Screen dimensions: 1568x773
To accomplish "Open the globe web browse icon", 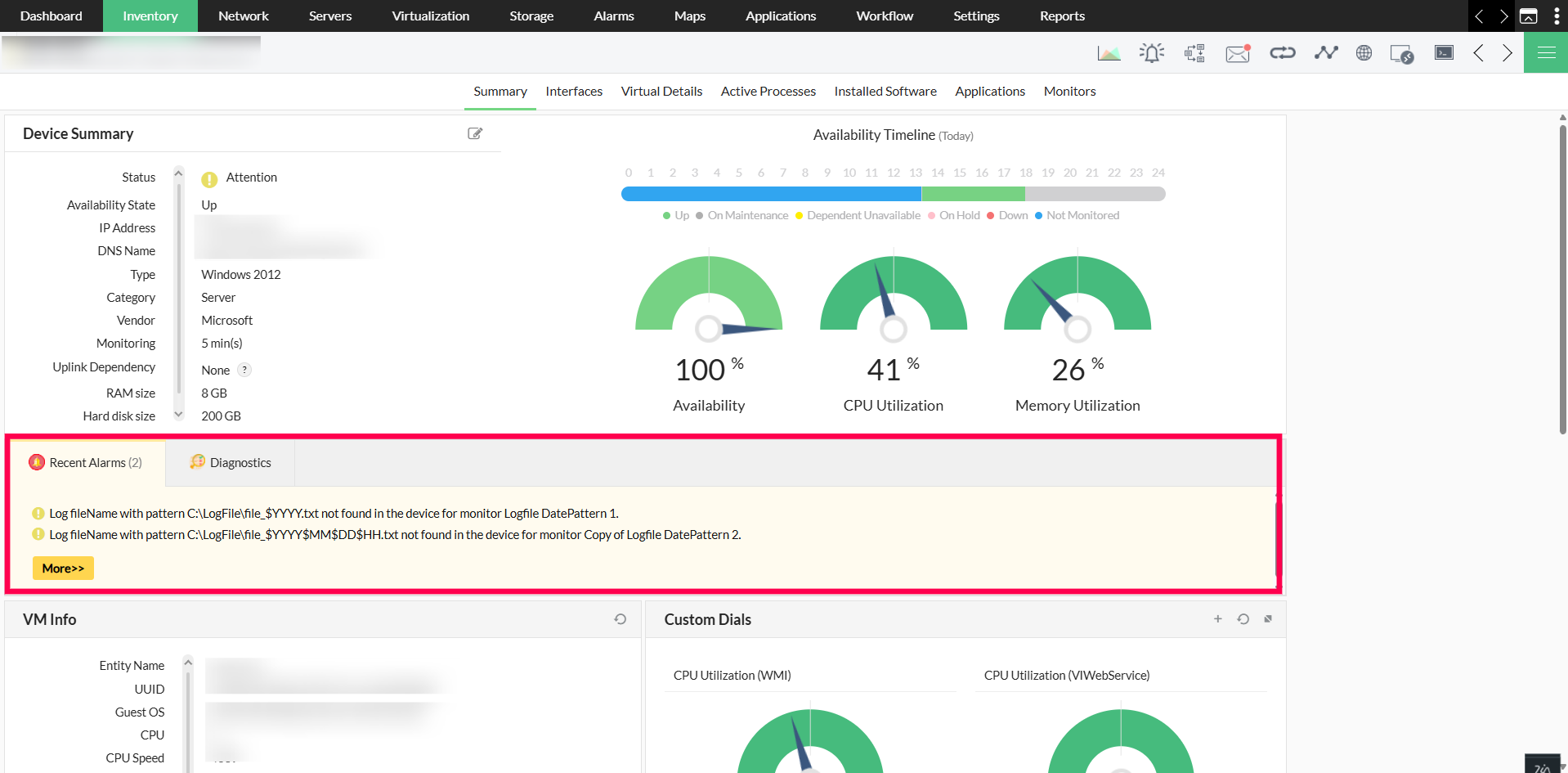I will (1364, 53).
